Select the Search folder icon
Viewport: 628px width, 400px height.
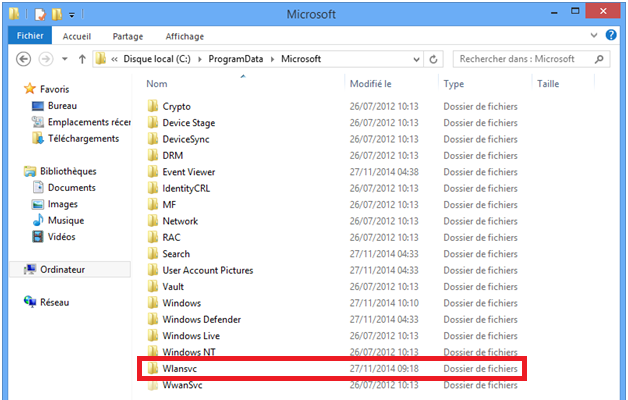tap(153, 254)
